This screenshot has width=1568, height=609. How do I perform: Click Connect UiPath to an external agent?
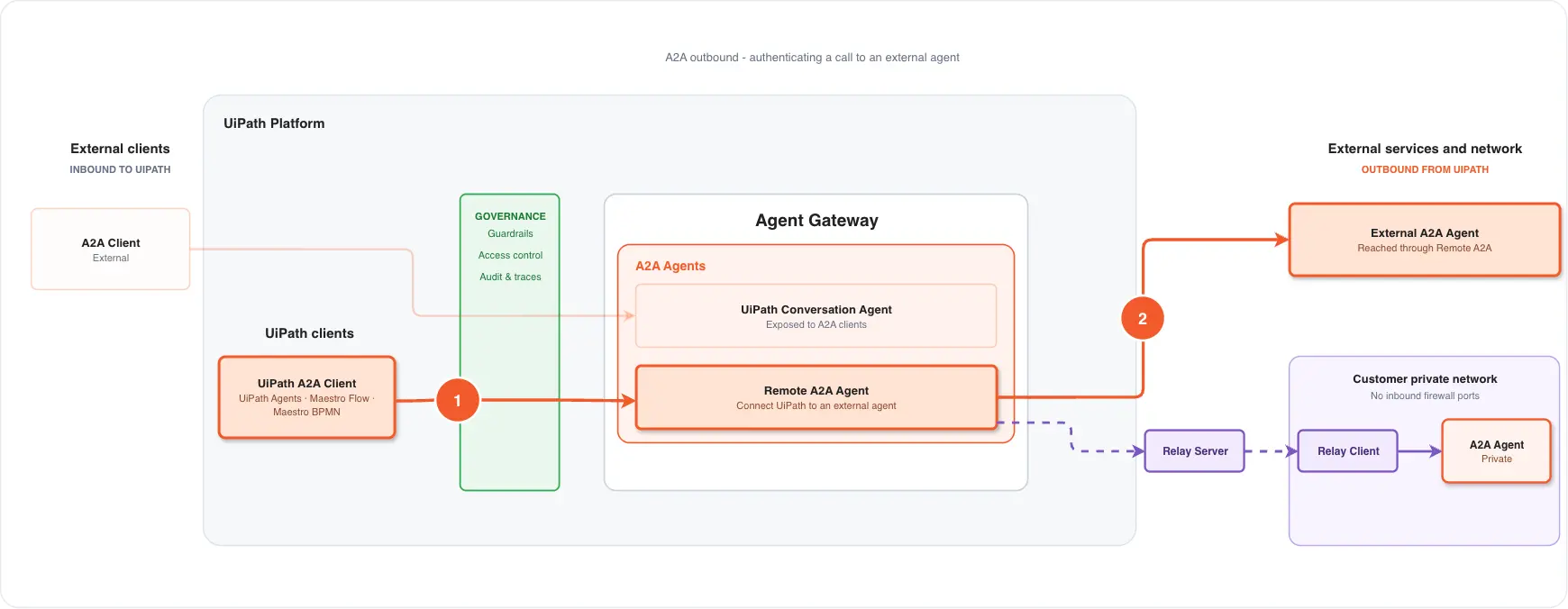pos(816,405)
